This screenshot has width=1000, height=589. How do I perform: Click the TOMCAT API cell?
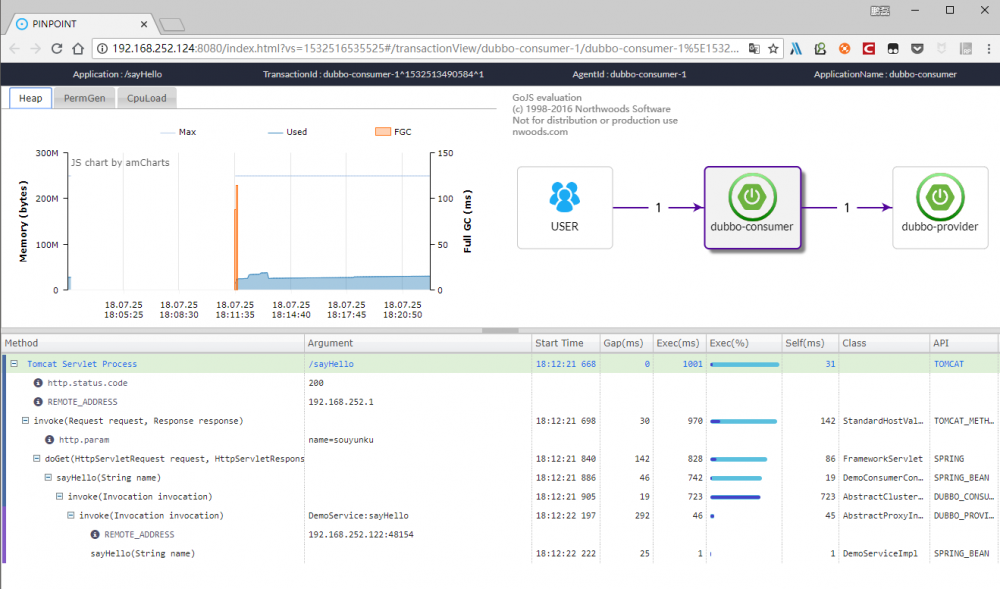tap(964, 364)
